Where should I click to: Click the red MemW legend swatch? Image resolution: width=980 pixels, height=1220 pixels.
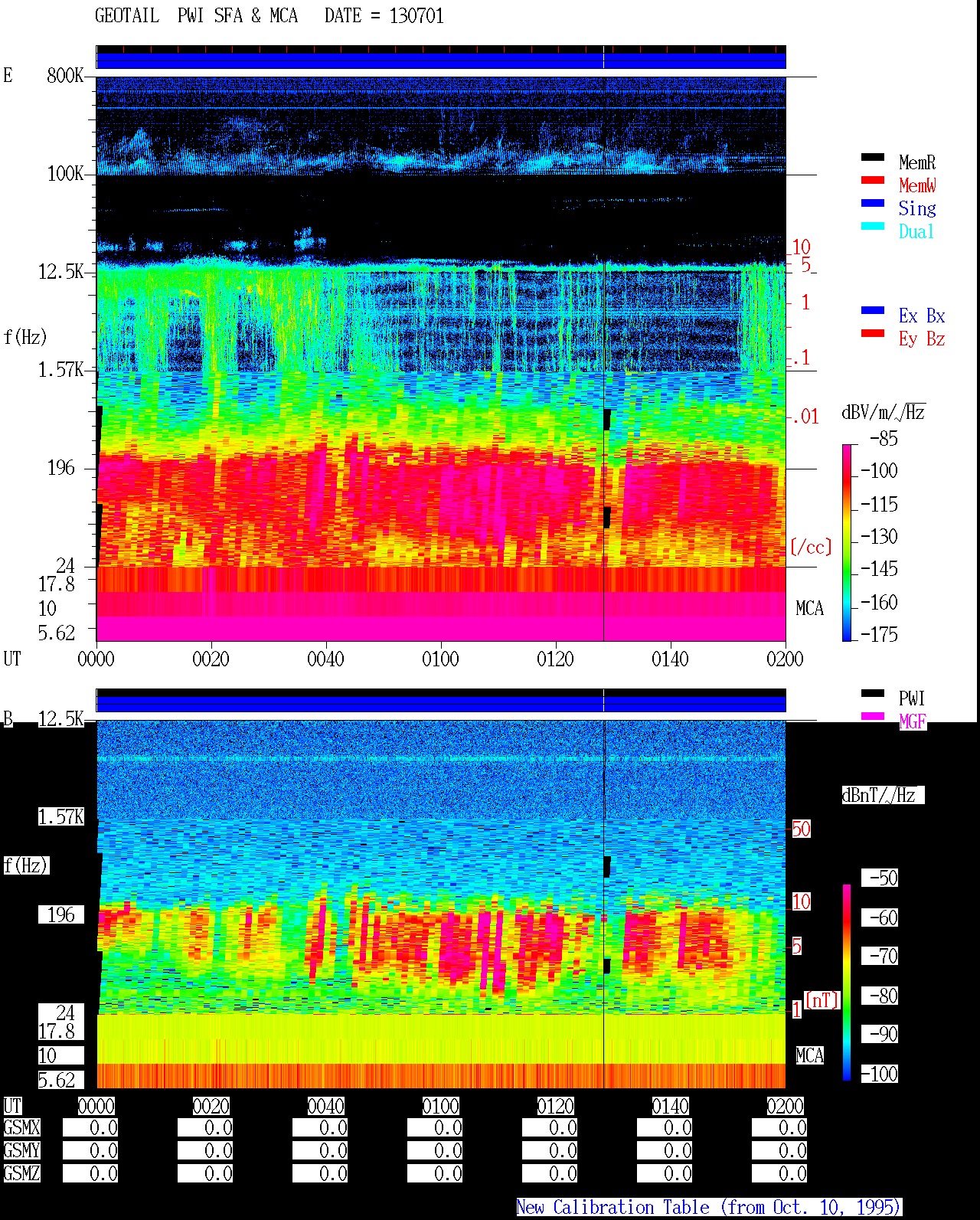[x=873, y=180]
